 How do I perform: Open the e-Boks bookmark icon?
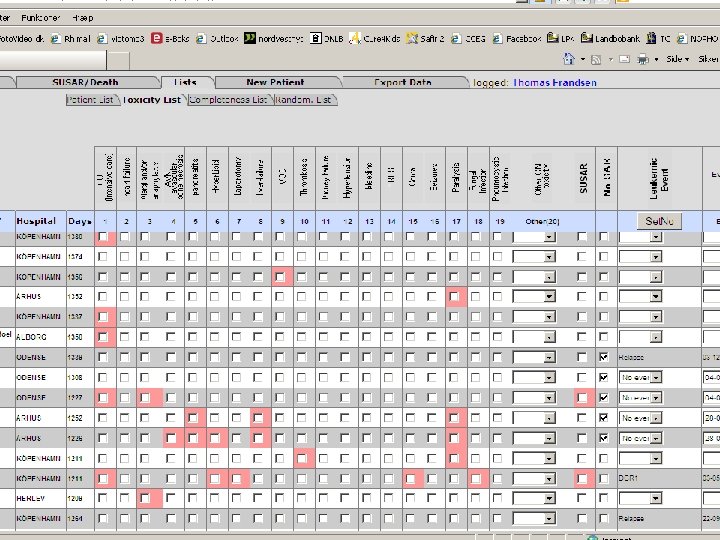pos(157,38)
